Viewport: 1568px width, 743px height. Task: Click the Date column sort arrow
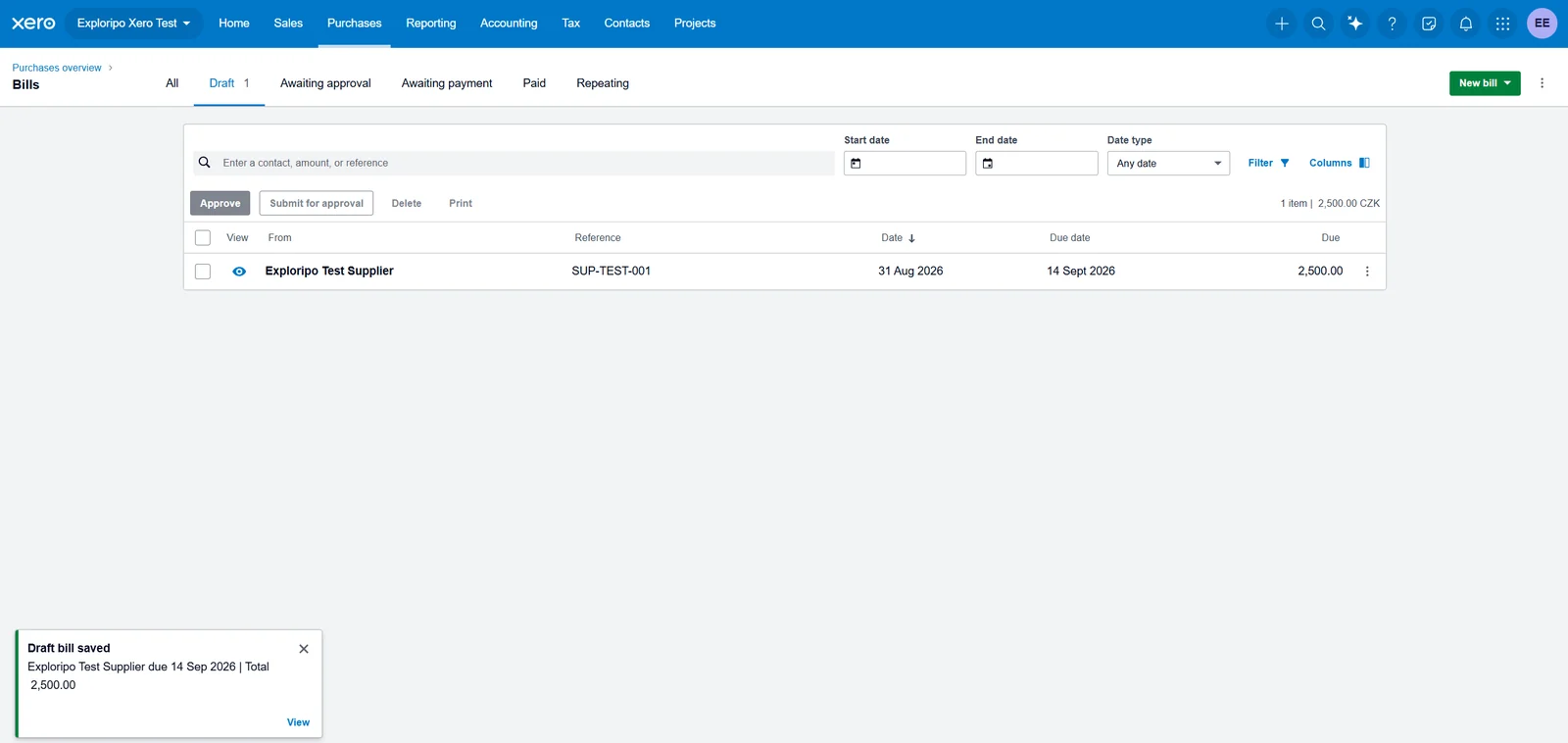coord(911,238)
